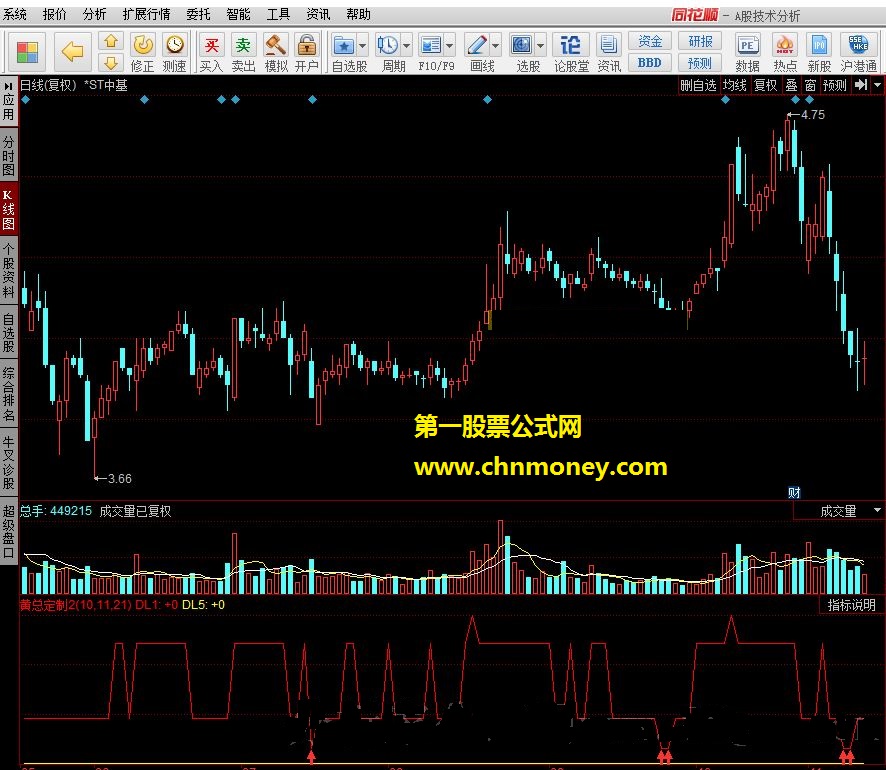
Task: Open the 扩展行情 menu
Action: (146, 14)
